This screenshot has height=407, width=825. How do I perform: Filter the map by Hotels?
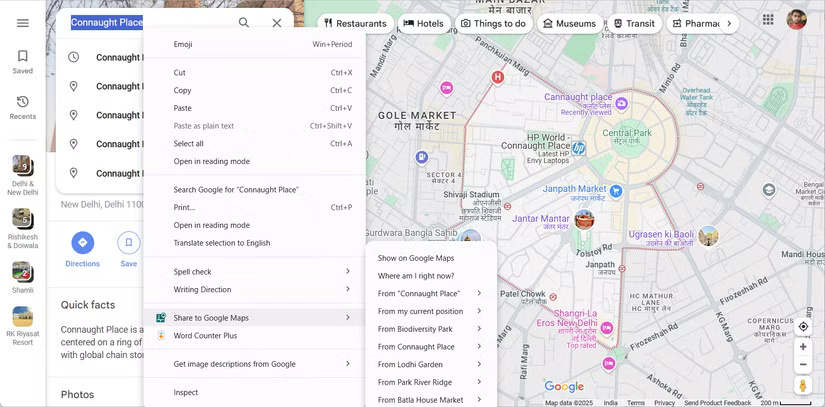423,23
